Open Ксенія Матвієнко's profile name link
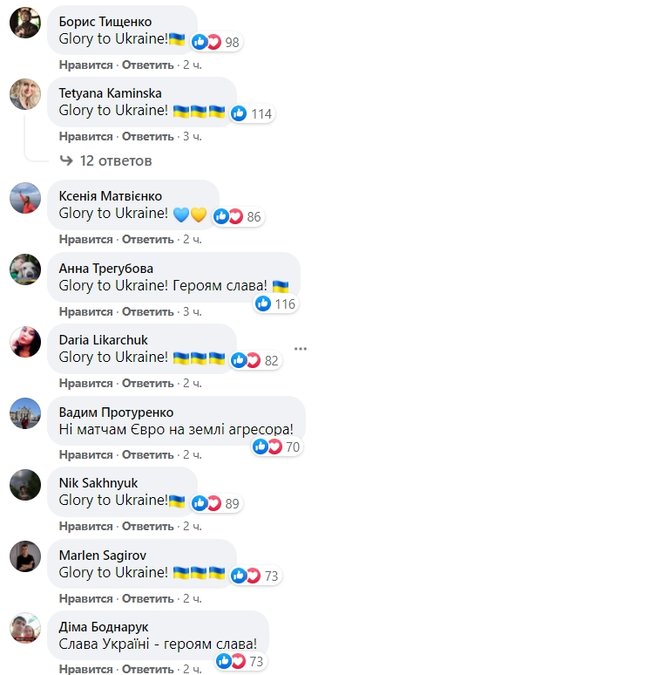This screenshot has height=675, width=650. click(110, 196)
